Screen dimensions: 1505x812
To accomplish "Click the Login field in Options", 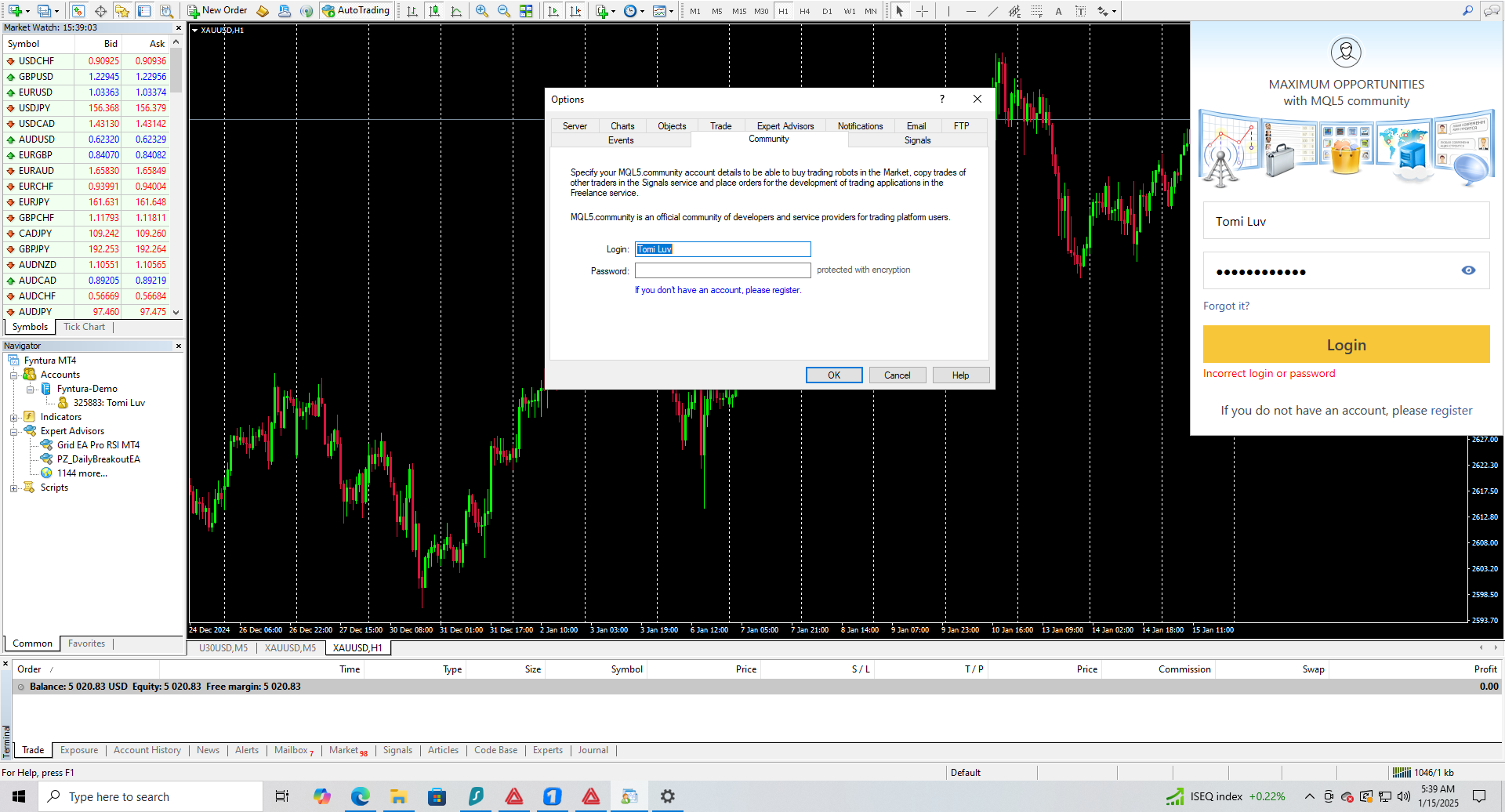I will tap(723, 249).
